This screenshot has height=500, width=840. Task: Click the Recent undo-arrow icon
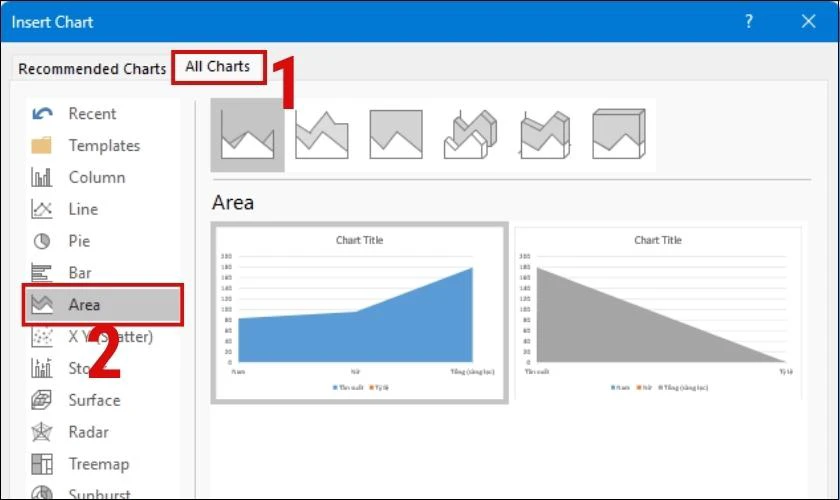pyautogui.click(x=42, y=114)
